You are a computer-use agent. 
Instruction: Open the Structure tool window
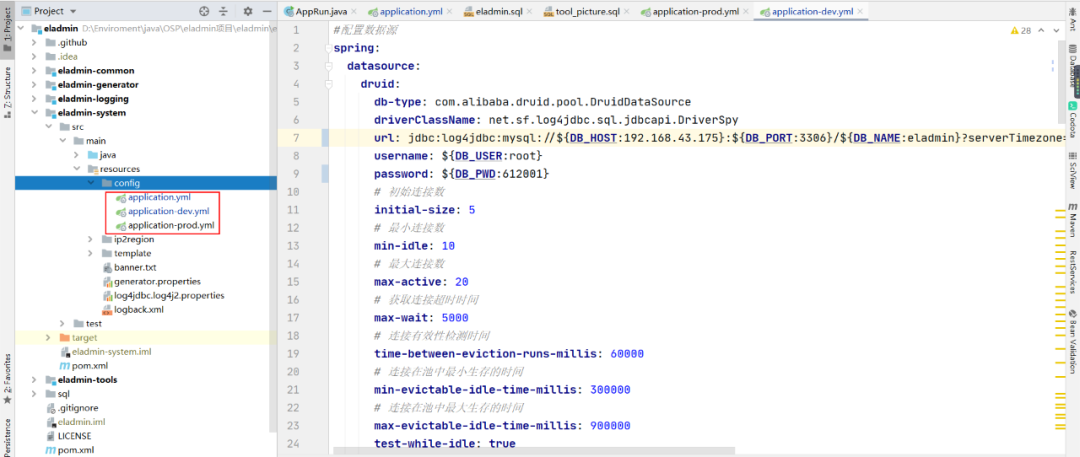pyautogui.click(x=7, y=92)
